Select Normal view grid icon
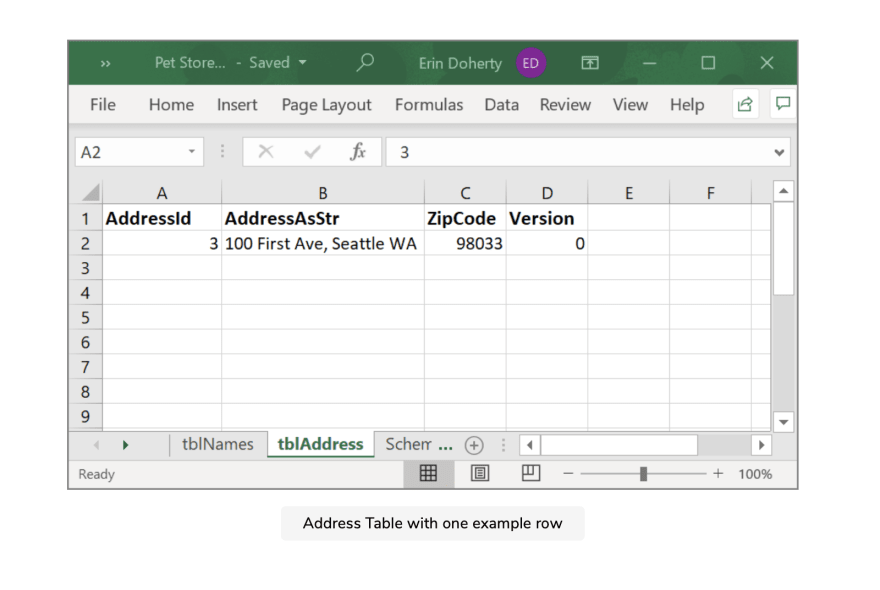Image resolution: width=880 pixels, height=590 pixels. pyautogui.click(x=428, y=473)
